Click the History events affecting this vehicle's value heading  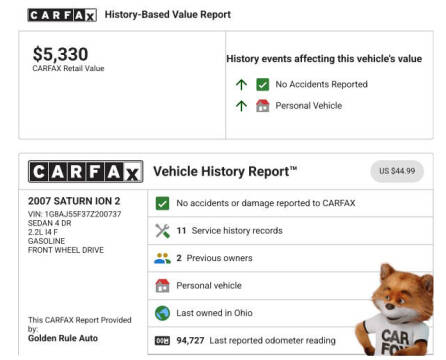point(324,59)
